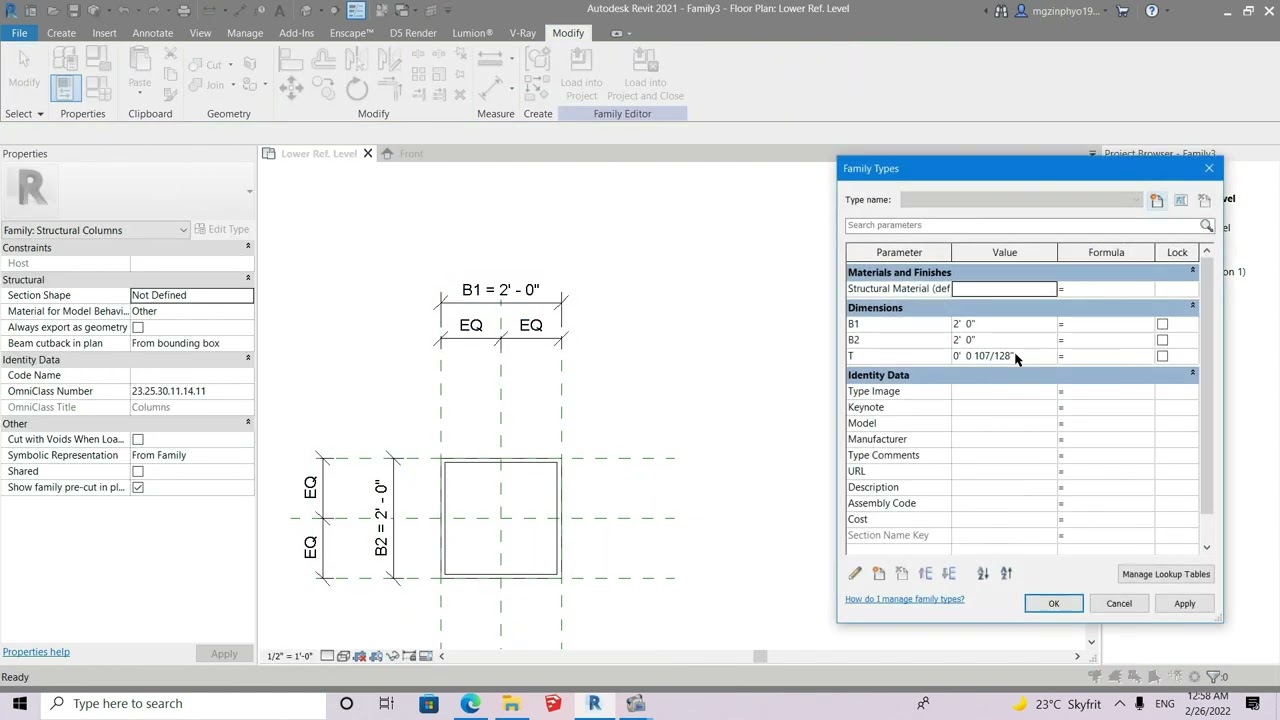1280x720 pixels.
Task: Click the Move parameter up icon
Action: click(925, 574)
